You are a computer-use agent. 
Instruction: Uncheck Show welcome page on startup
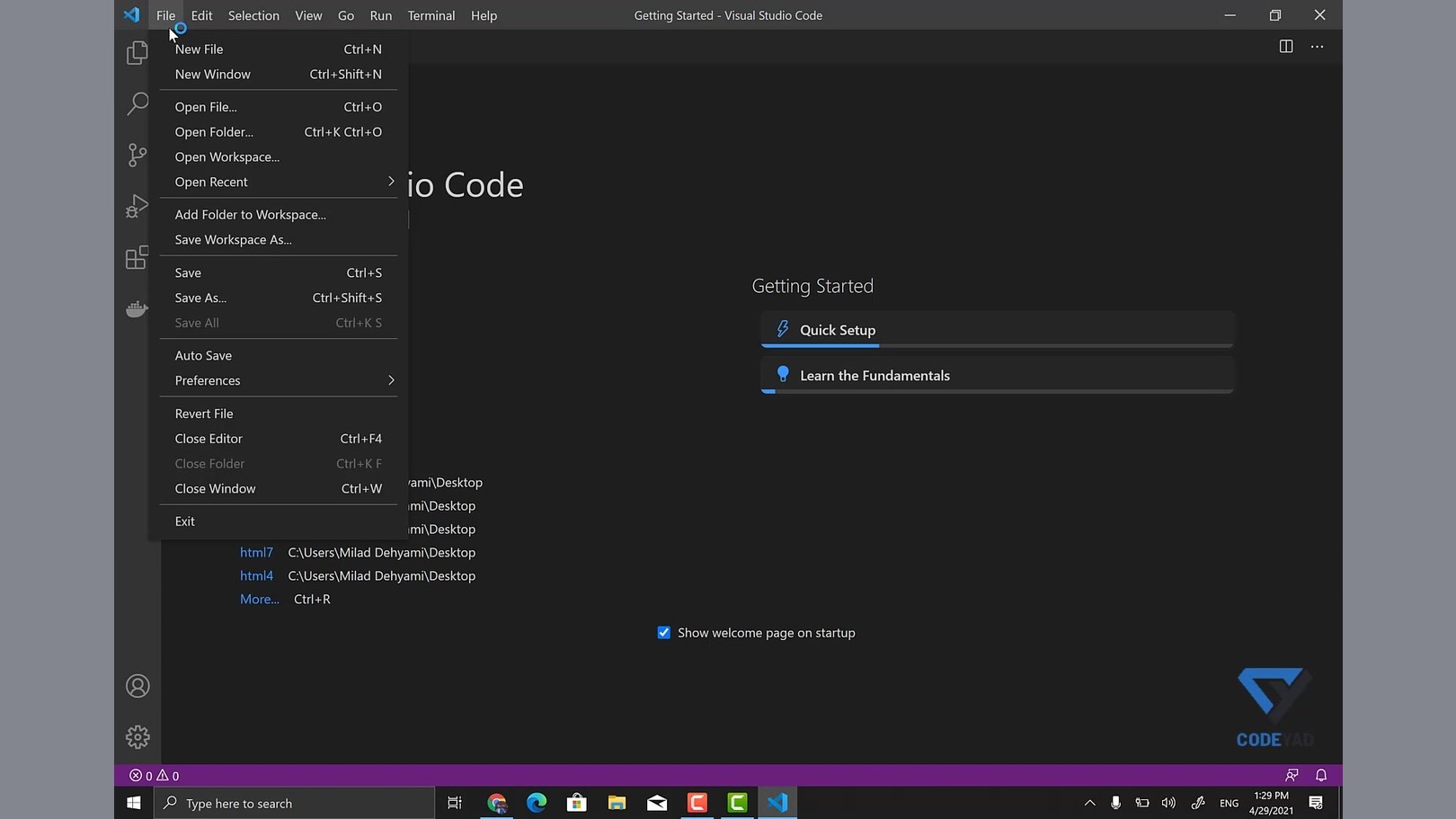[x=664, y=633]
